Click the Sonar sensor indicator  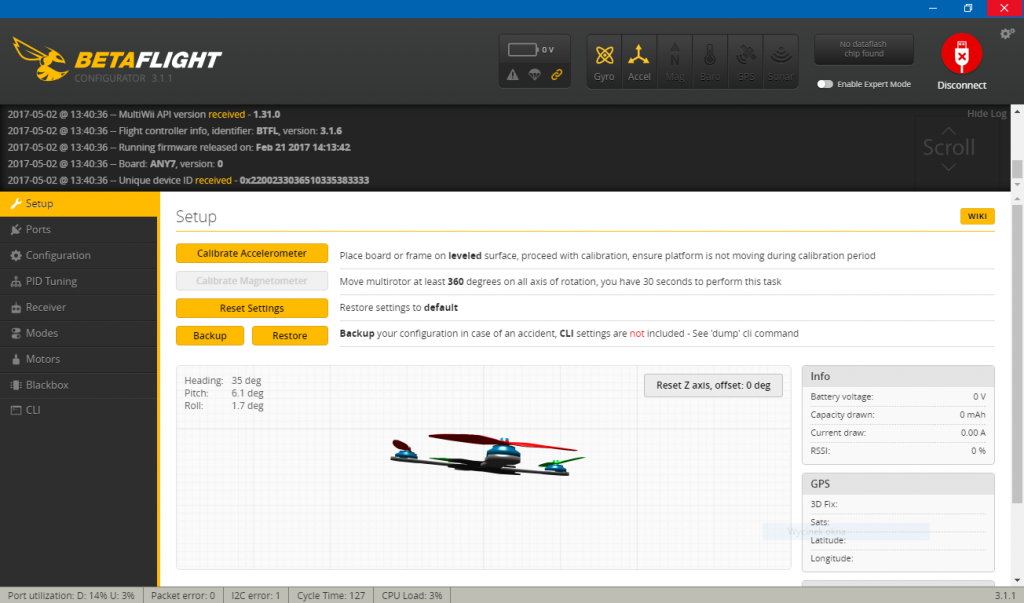click(781, 60)
